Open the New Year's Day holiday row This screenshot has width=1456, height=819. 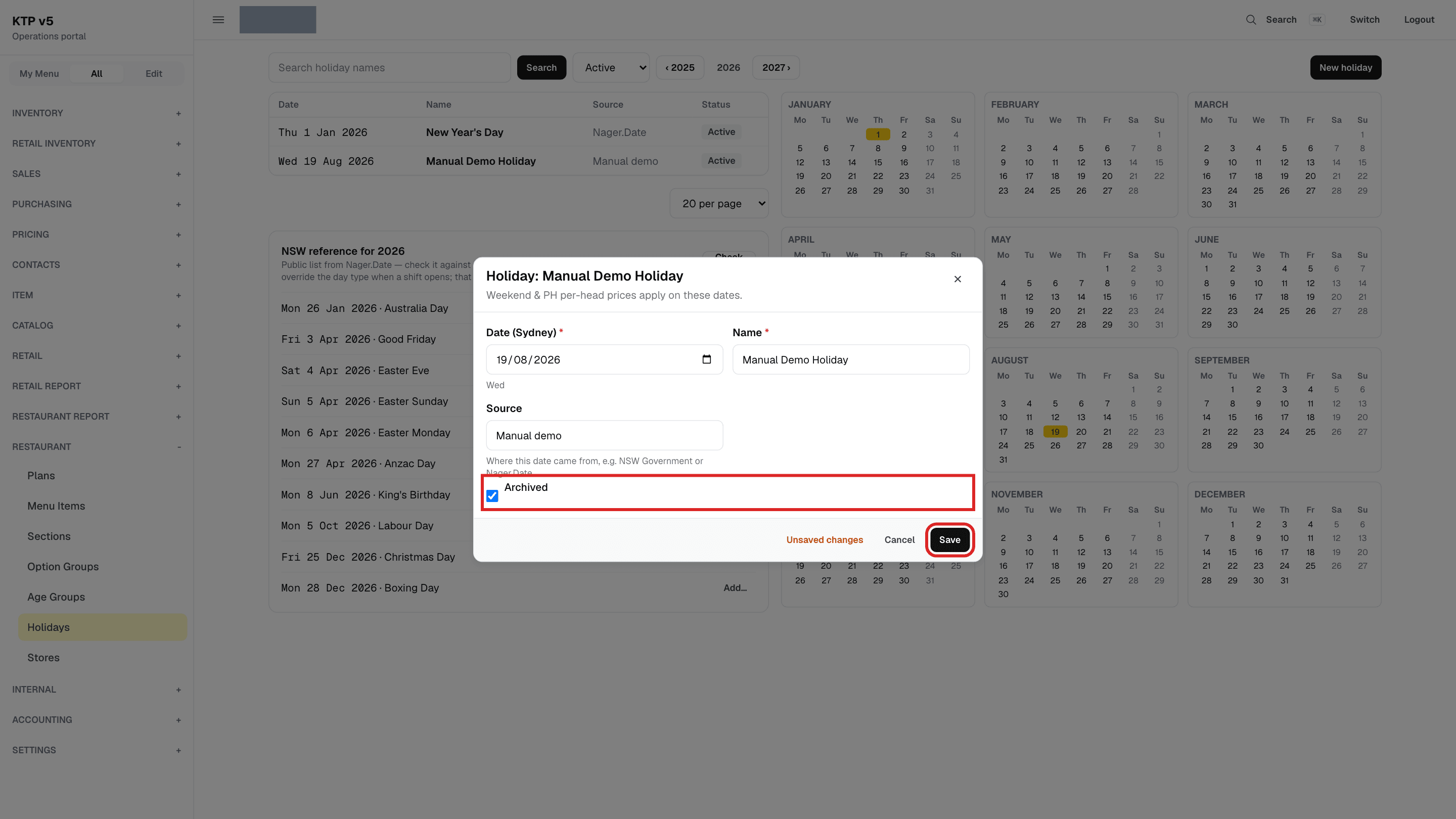click(x=518, y=132)
